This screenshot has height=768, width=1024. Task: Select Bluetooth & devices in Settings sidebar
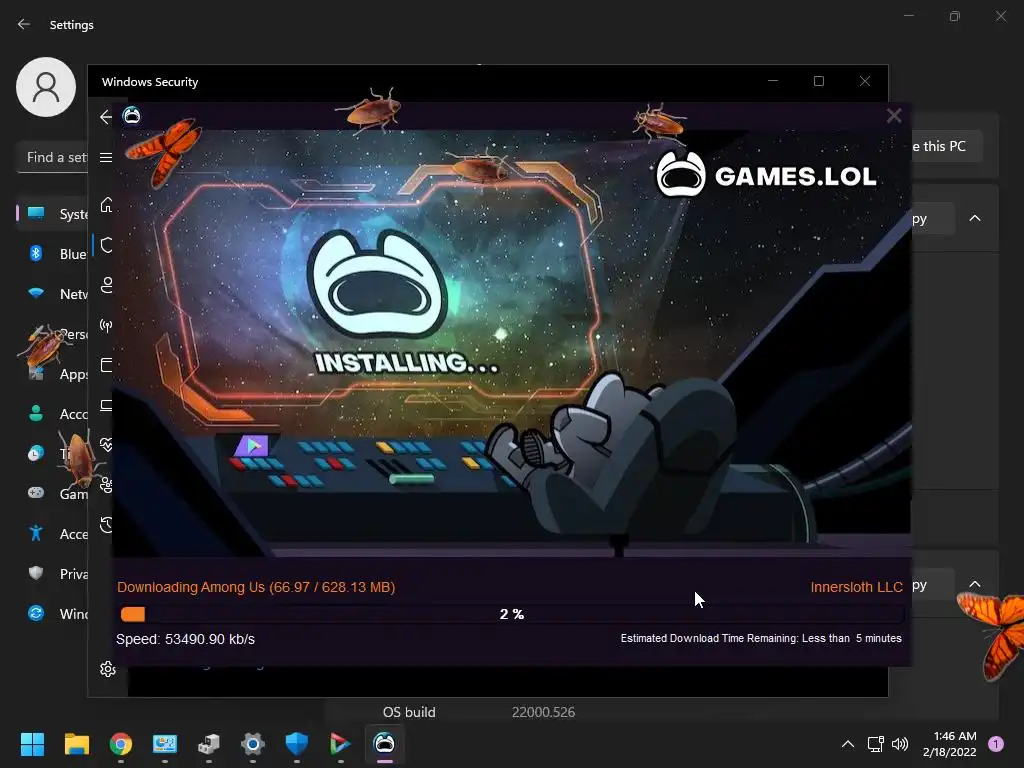(x=52, y=253)
